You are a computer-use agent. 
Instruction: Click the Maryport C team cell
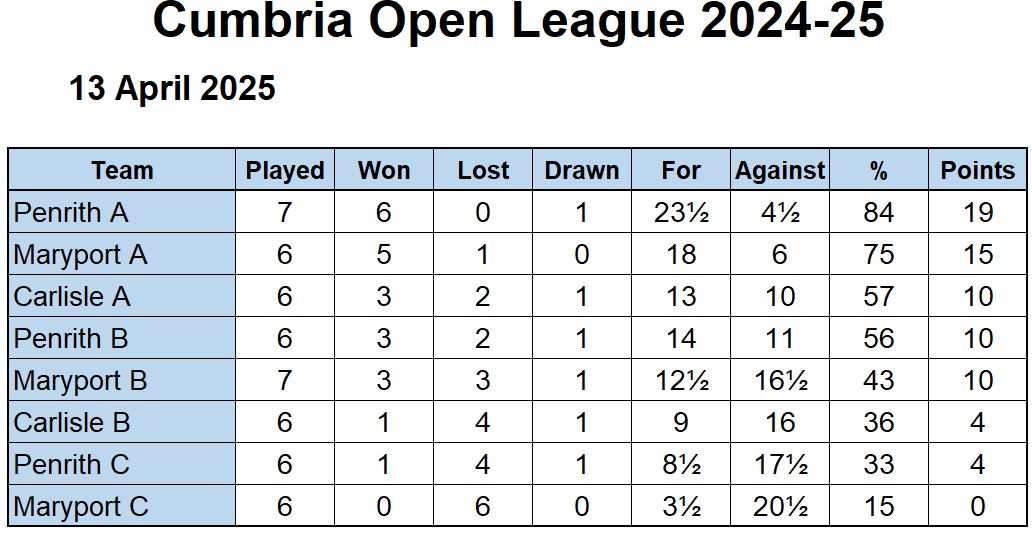(x=122, y=506)
